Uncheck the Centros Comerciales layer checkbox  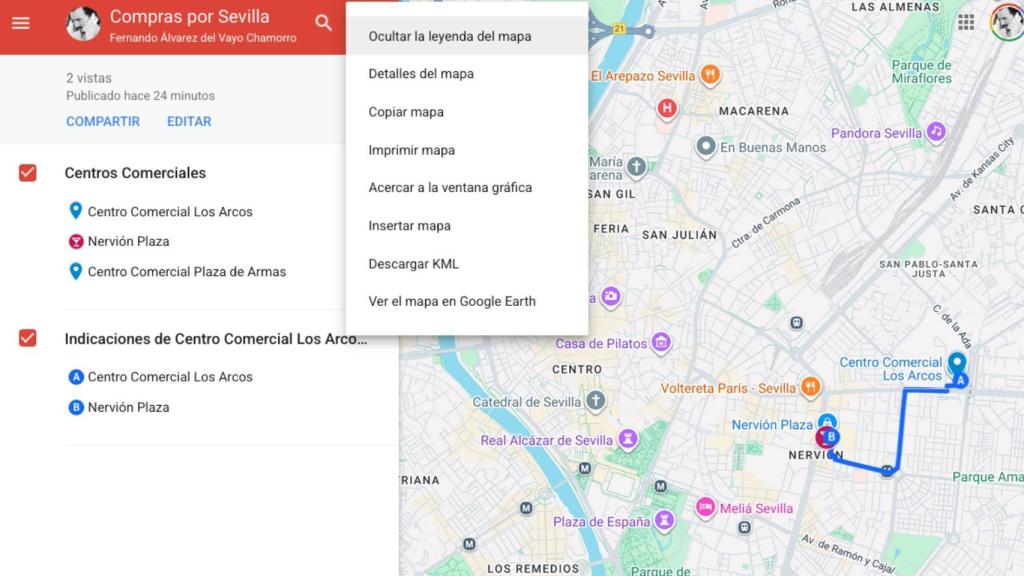click(x=28, y=173)
